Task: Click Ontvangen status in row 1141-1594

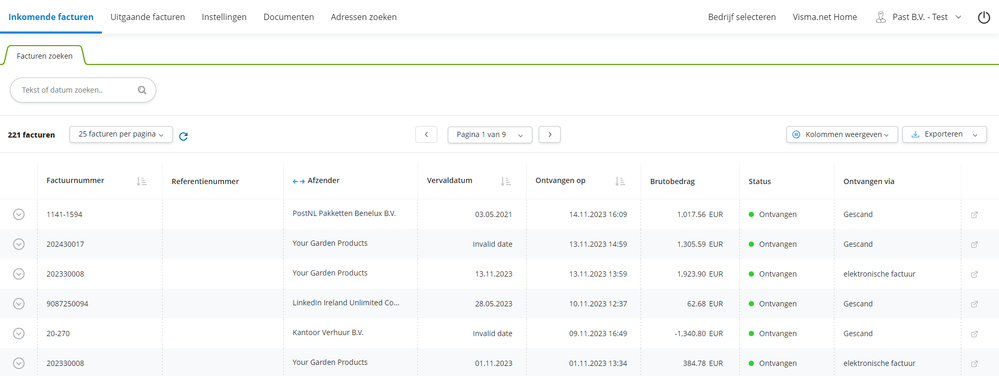Action: (773, 215)
